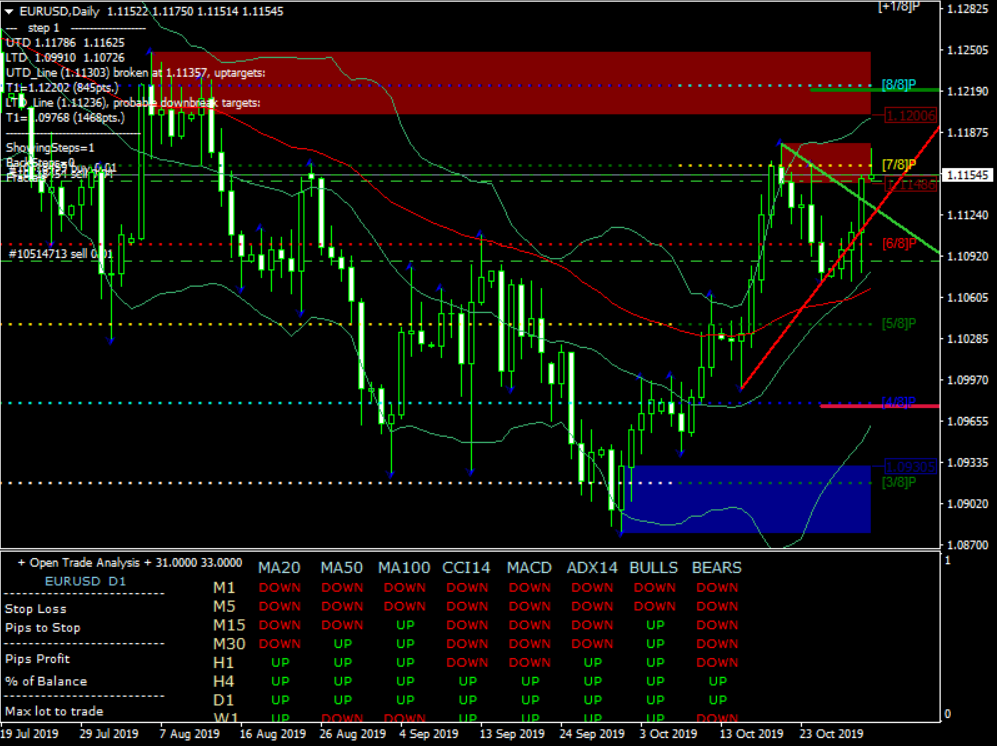Screen dimensions: 999x746
Task: Click the MA20 column header
Action: pos(279,568)
